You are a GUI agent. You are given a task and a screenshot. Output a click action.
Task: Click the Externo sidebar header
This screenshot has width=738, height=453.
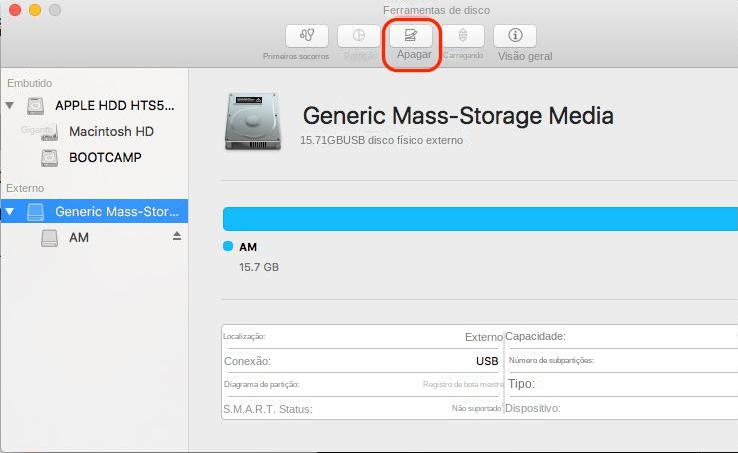click(x=25, y=188)
